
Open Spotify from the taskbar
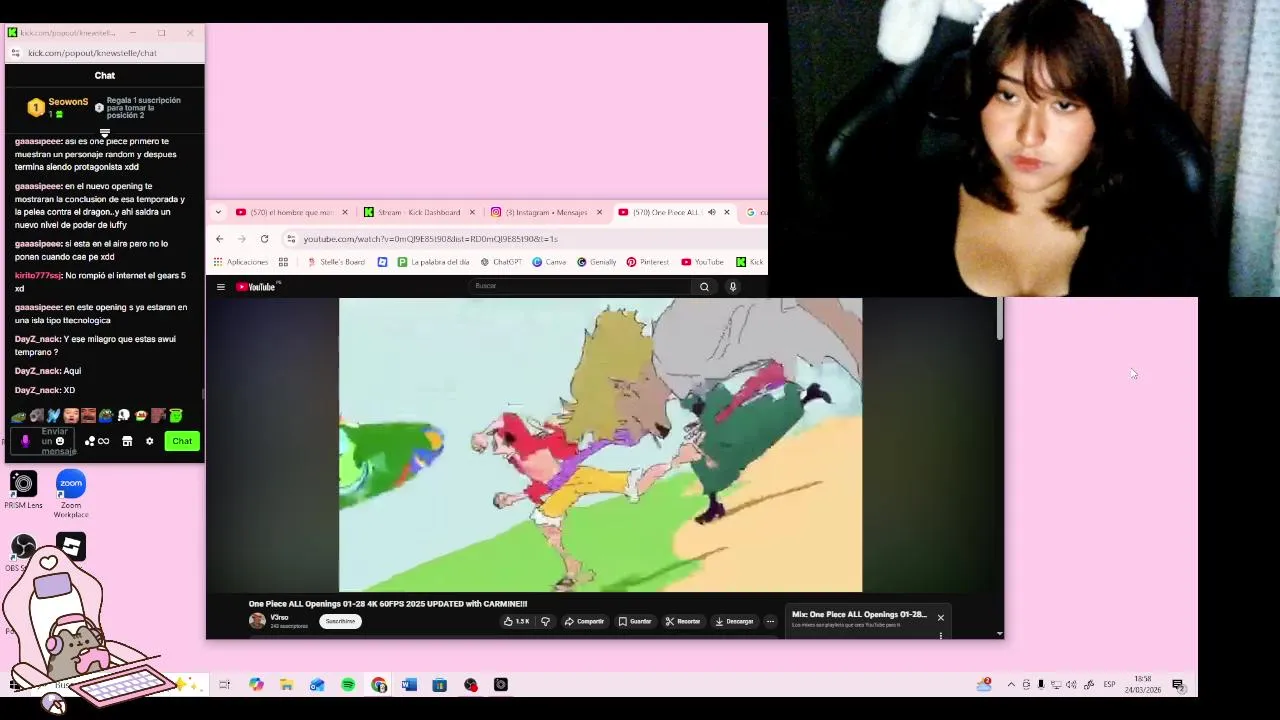click(x=348, y=685)
